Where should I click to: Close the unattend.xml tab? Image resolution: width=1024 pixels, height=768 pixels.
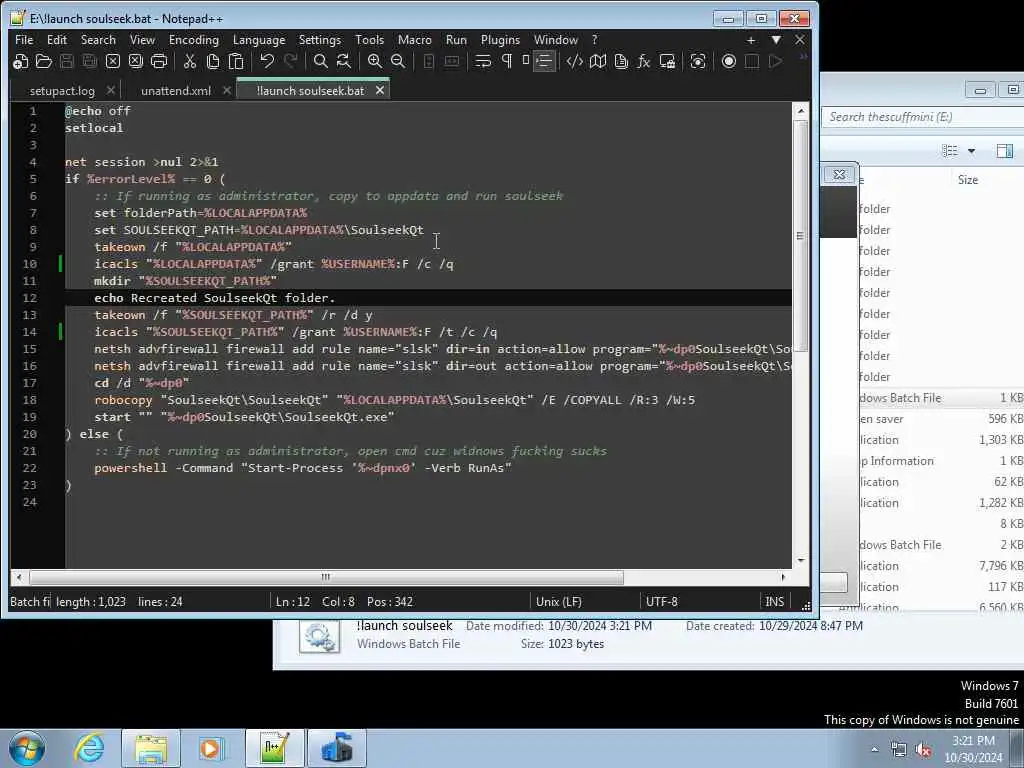pos(227,90)
